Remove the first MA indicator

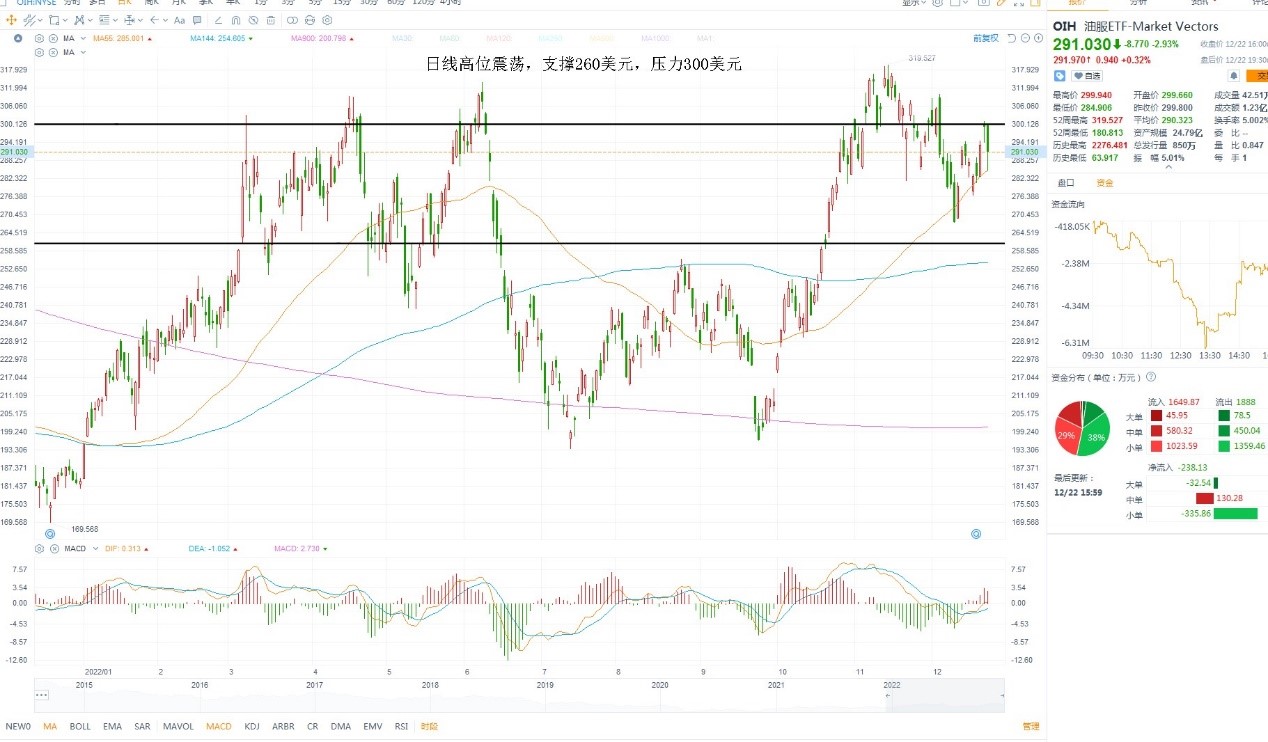pos(53,38)
